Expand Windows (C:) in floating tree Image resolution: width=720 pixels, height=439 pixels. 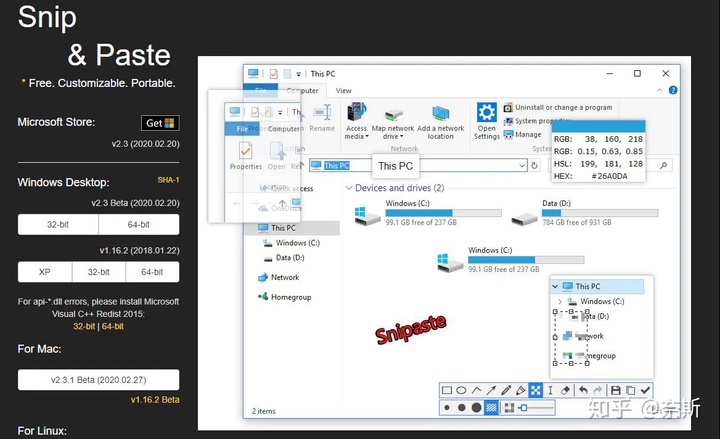560,302
